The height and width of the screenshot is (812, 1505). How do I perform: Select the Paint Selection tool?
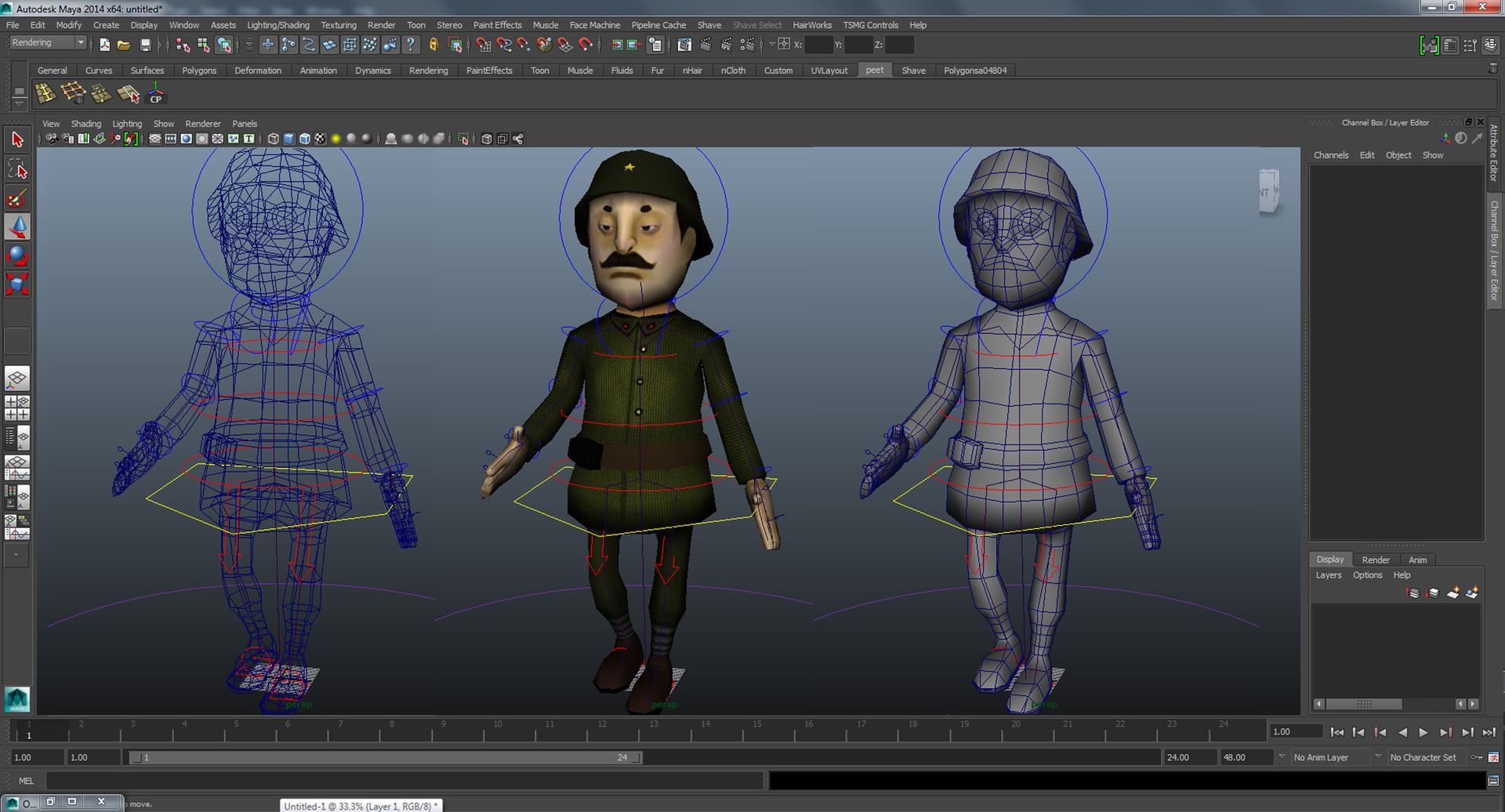[17, 198]
